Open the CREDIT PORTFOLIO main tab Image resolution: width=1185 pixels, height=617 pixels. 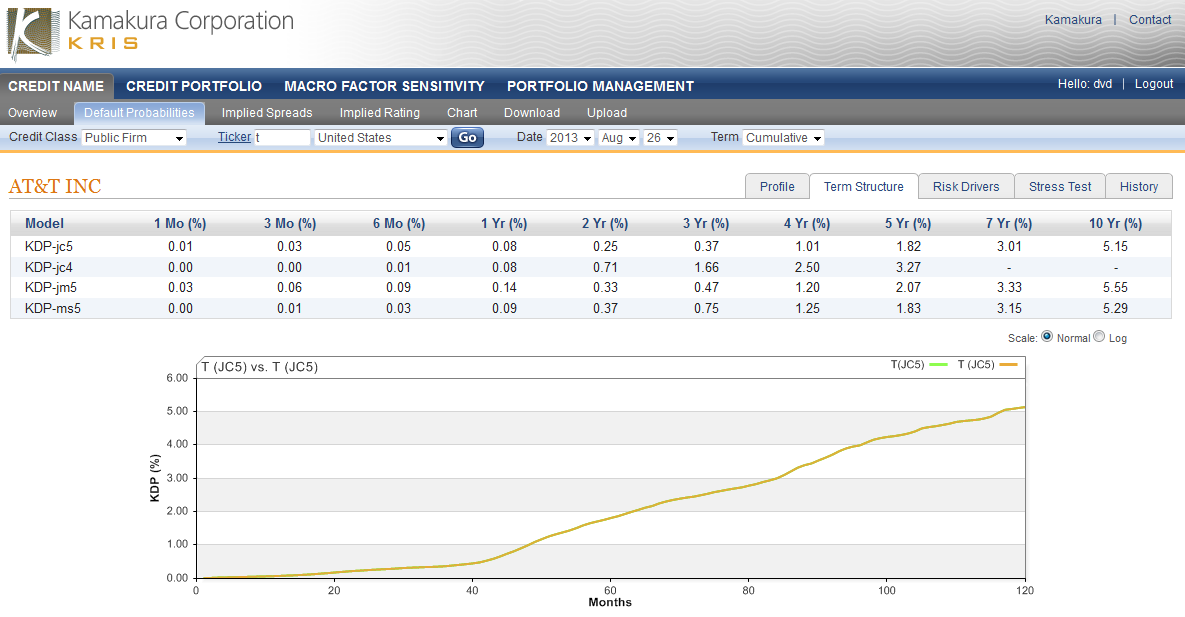pyautogui.click(x=194, y=86)
